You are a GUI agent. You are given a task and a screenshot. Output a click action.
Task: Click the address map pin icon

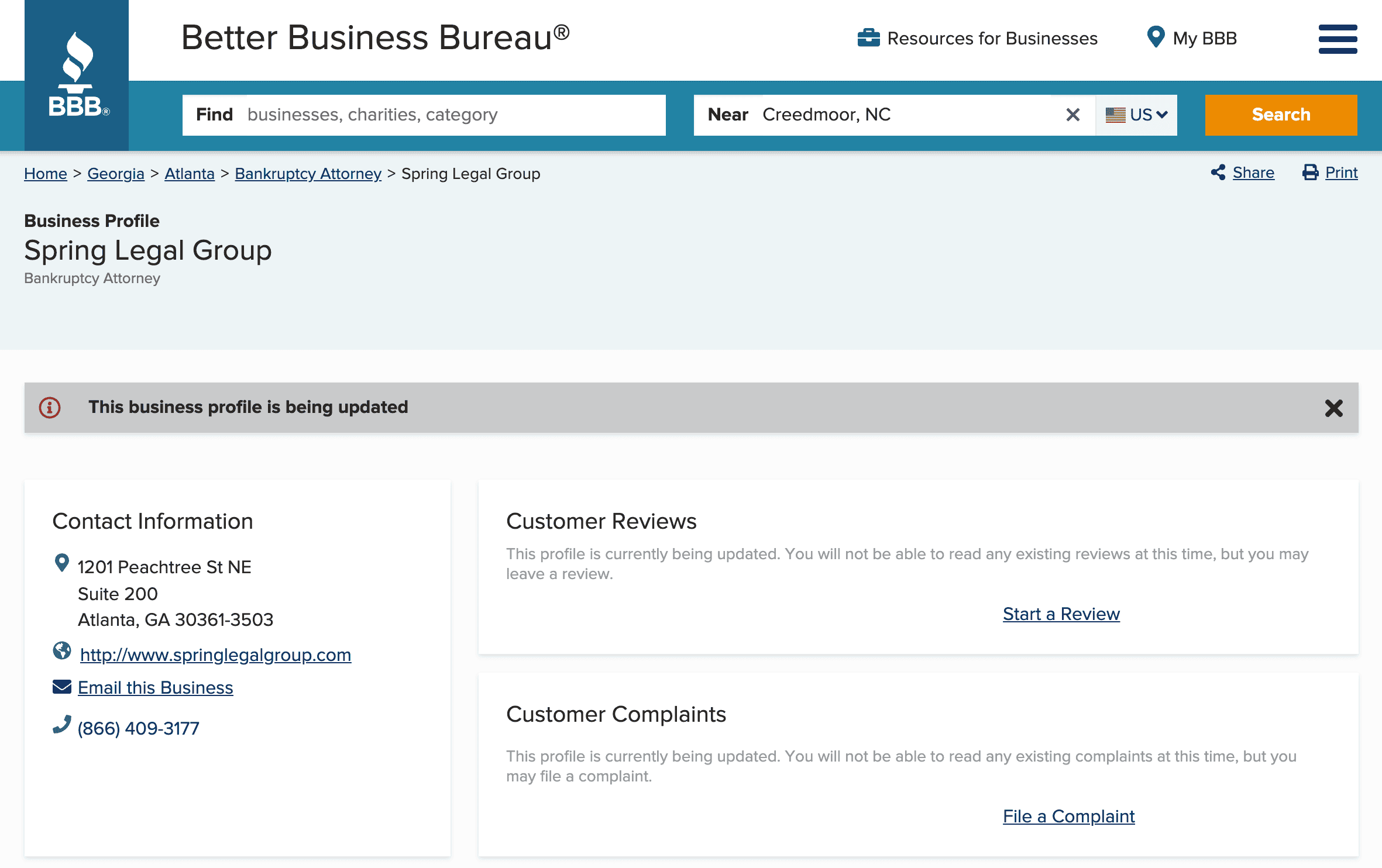tap(61, 563)
